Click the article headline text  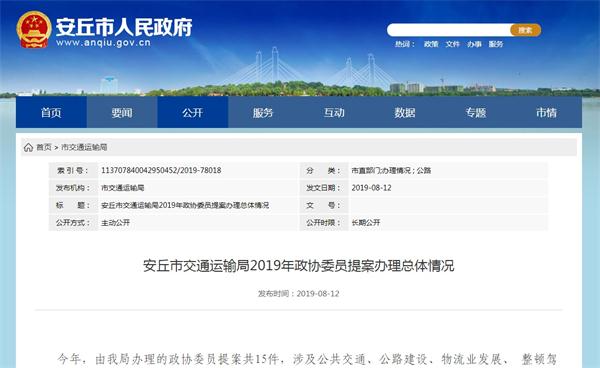pyautogui.click(x=299, y=265)
